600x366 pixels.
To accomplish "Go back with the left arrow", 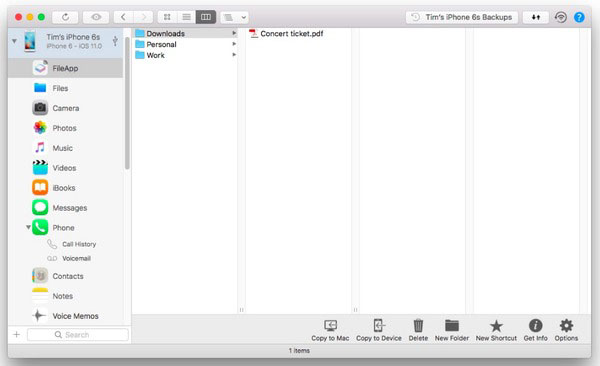I will point(123,17).
